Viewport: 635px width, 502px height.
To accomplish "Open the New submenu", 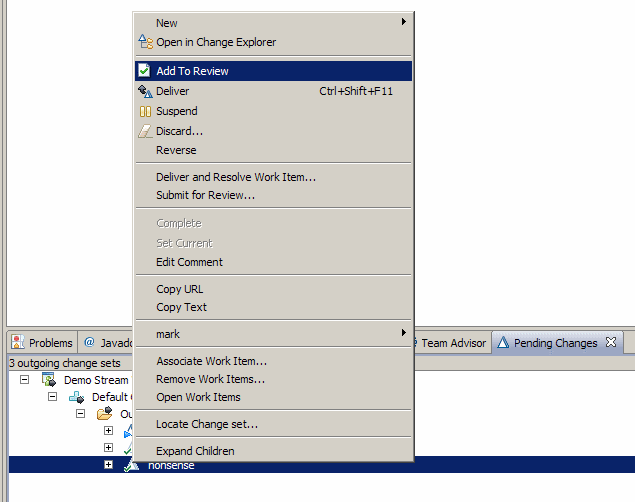I will click(x=273, y=23).
